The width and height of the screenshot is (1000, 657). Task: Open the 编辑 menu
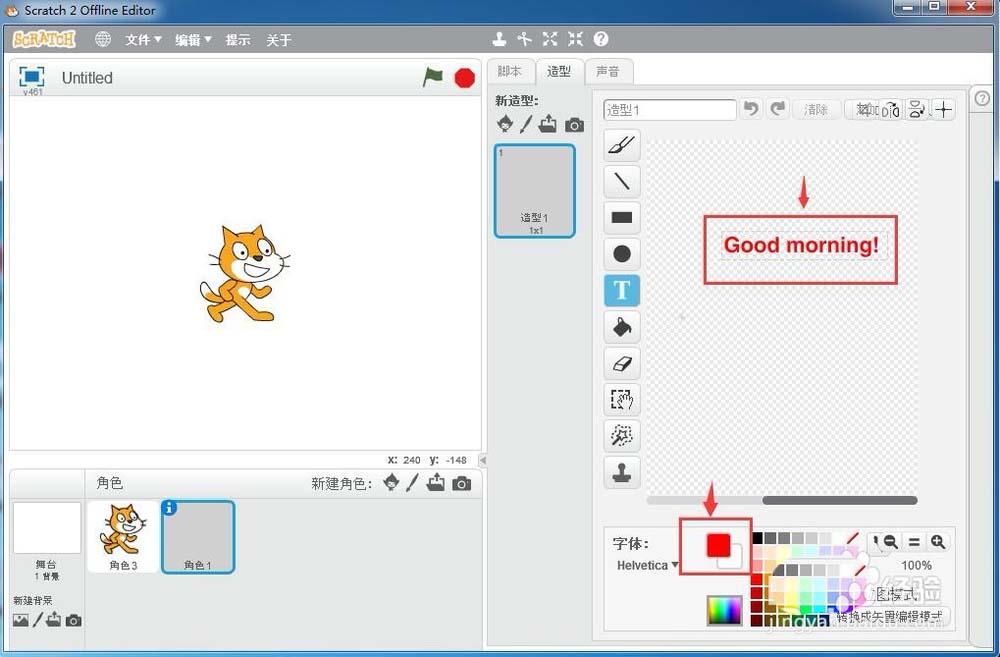point(193,40)
